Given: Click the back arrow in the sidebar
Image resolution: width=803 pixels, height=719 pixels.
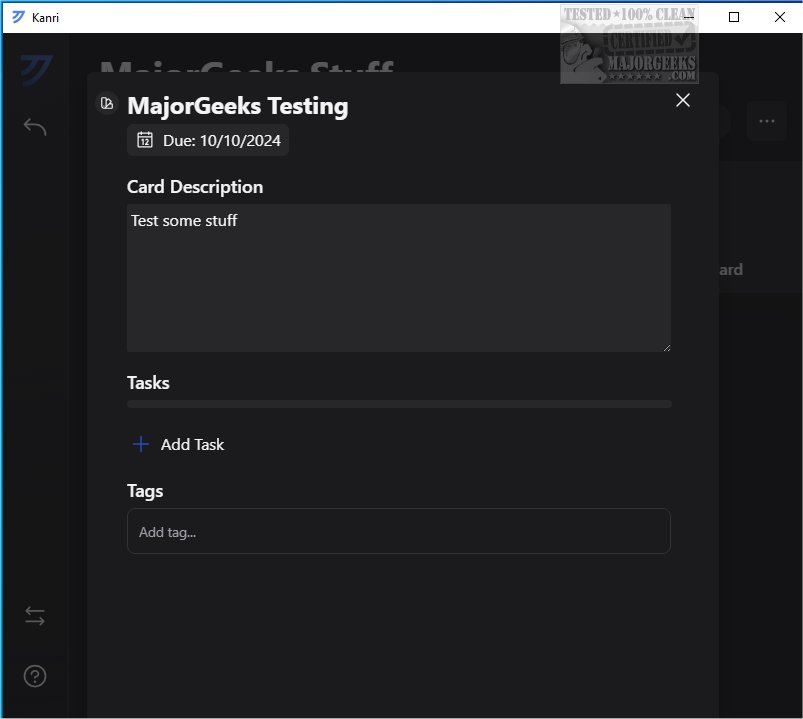Looking at the screenshot, I should (x=35, y=127).
